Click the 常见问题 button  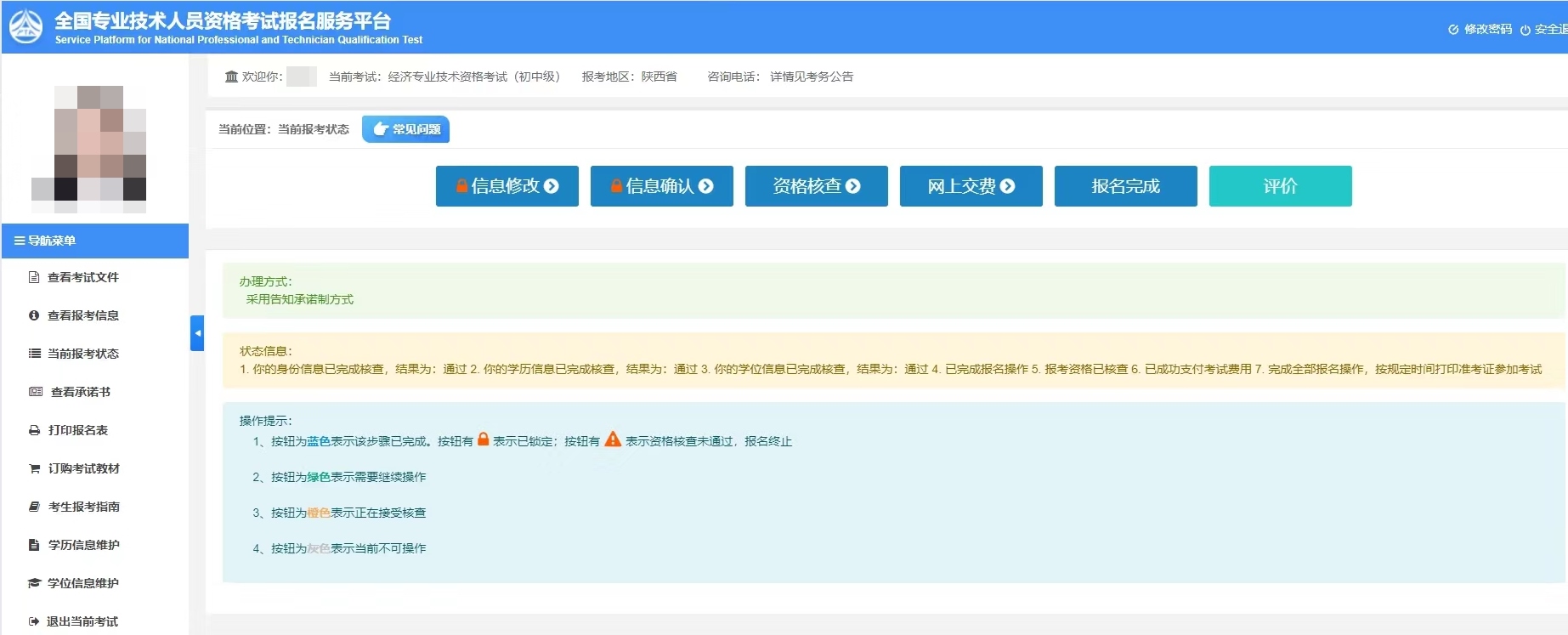(406, 129)
